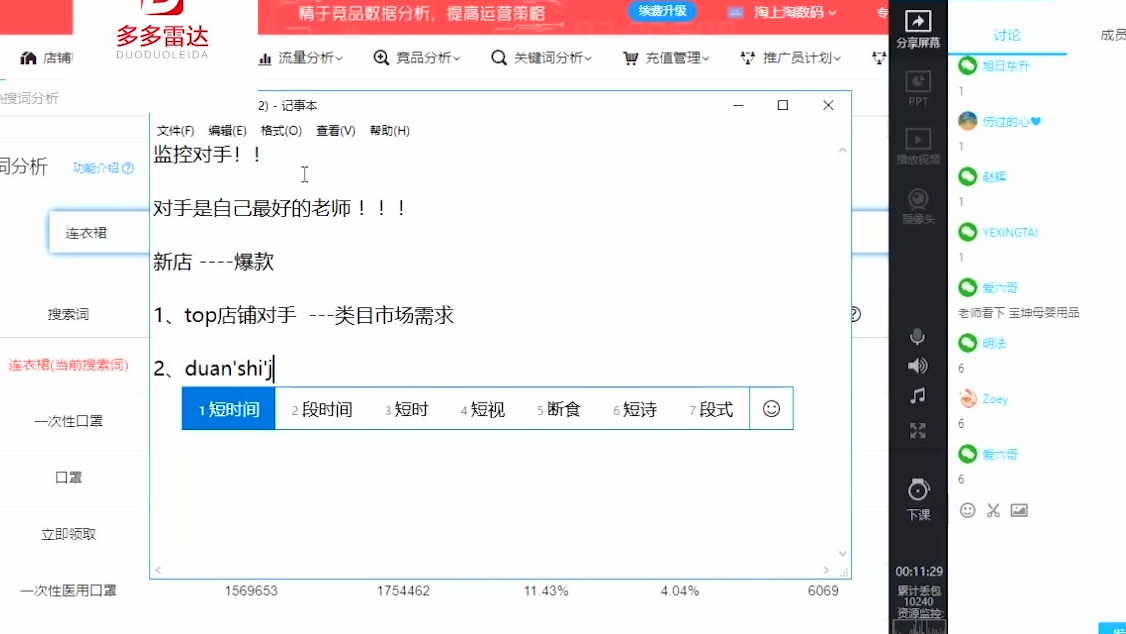
Task: Toggle fullscreen using the expand arrows icon
Action: pyautogui.click(x=917, y=431)
